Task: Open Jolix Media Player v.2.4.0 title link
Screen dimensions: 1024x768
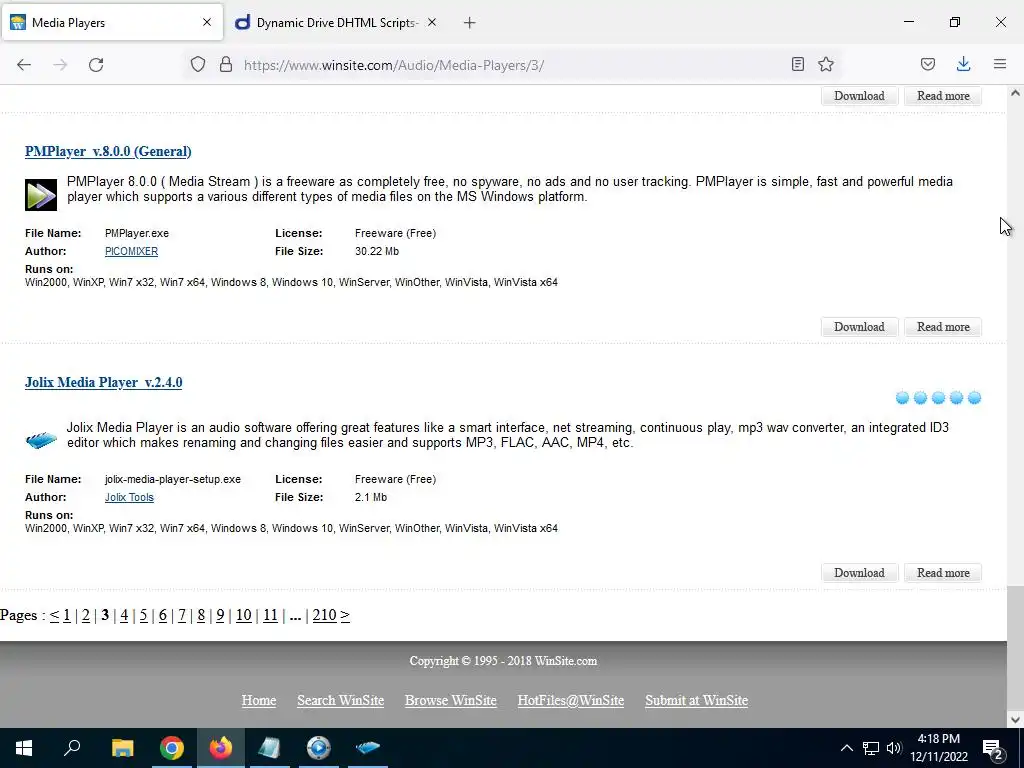Action: (x=103, y=383)
